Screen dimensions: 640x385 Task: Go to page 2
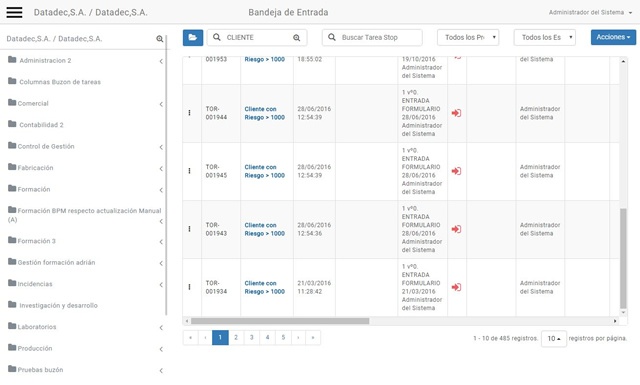(236, 337)
